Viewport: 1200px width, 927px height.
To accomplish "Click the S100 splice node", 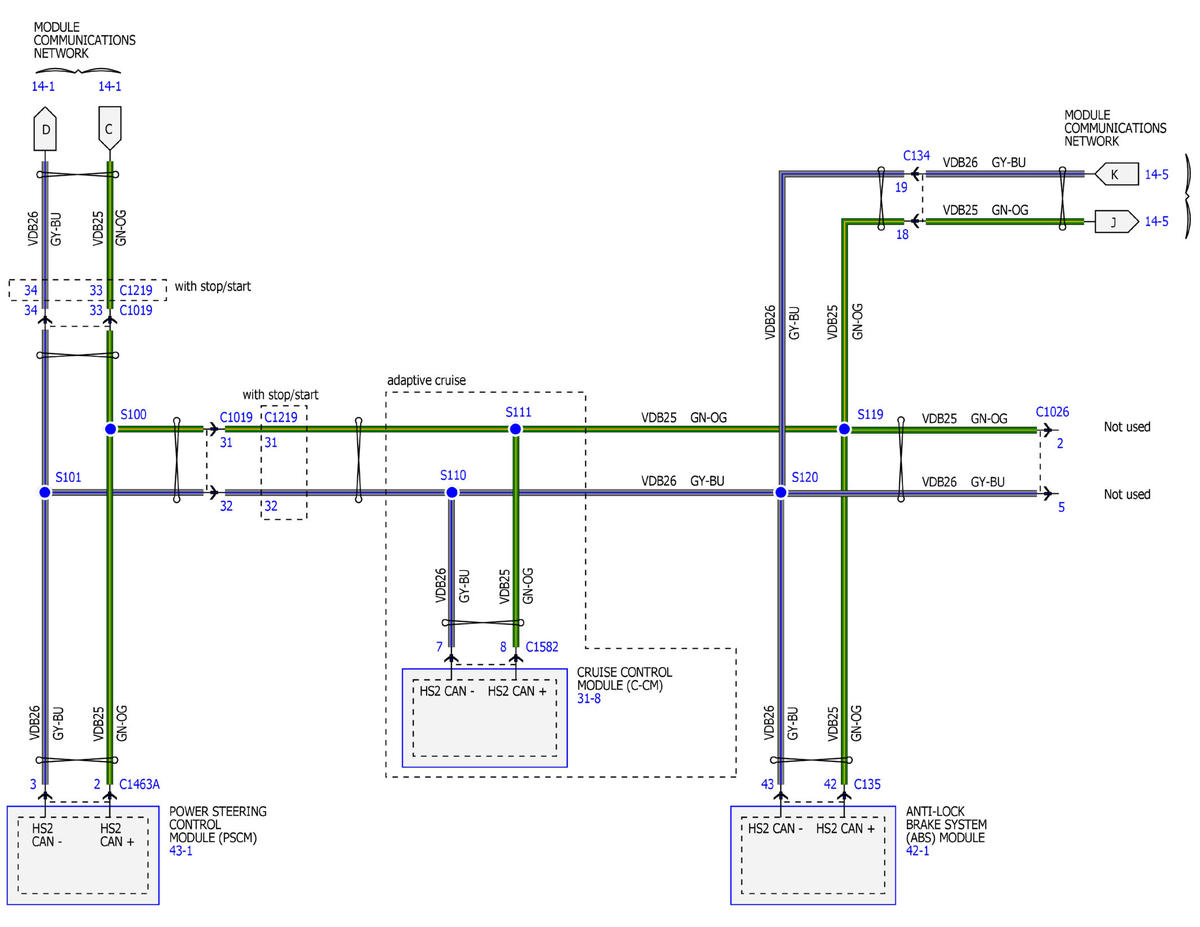I will (x=111, y=429).
